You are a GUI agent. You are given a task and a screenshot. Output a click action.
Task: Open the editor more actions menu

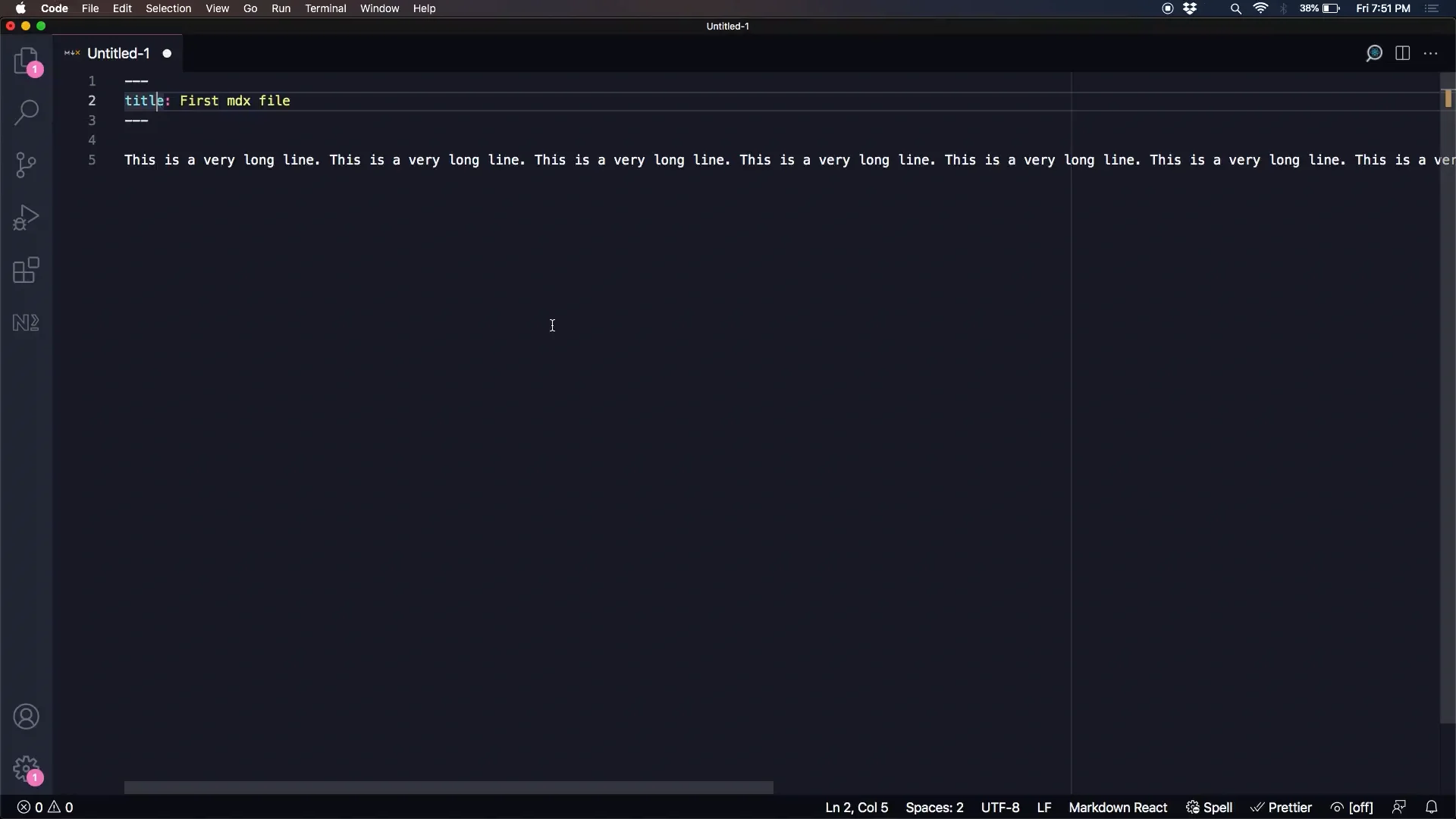point(1432,53)
